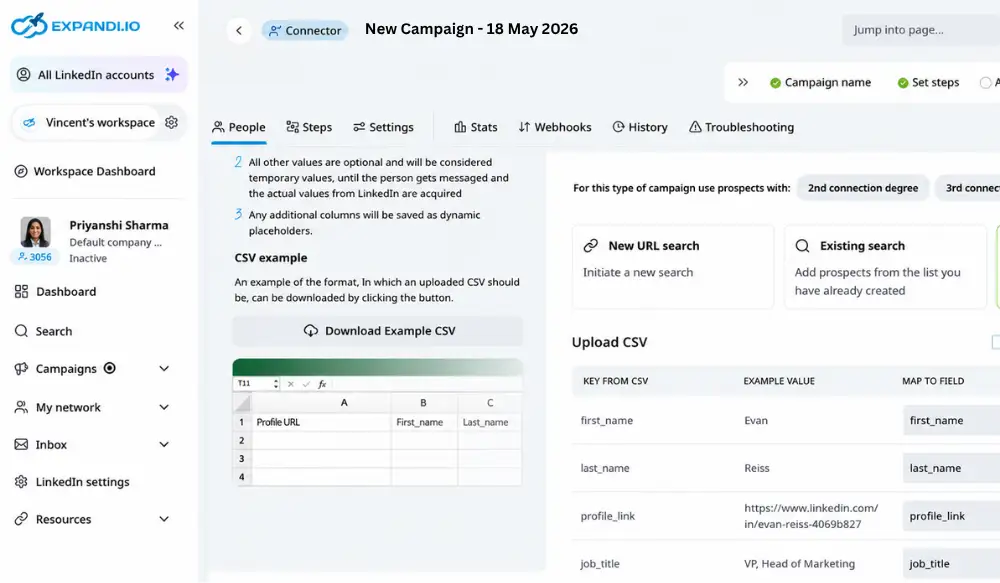Expand the My network menu chevron

(x=164, y=407)
